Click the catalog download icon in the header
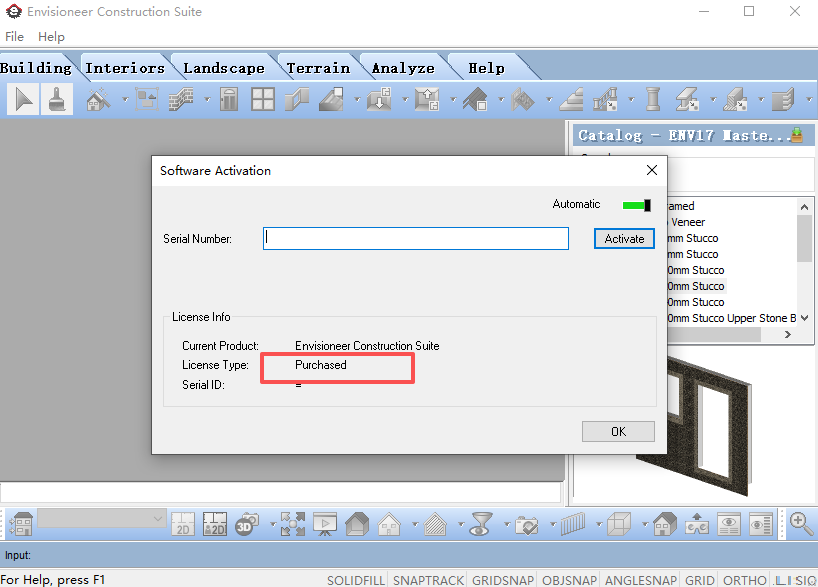The height and width of the screenshot is (587, 818). pyautogui.click(x=797, y=135)
